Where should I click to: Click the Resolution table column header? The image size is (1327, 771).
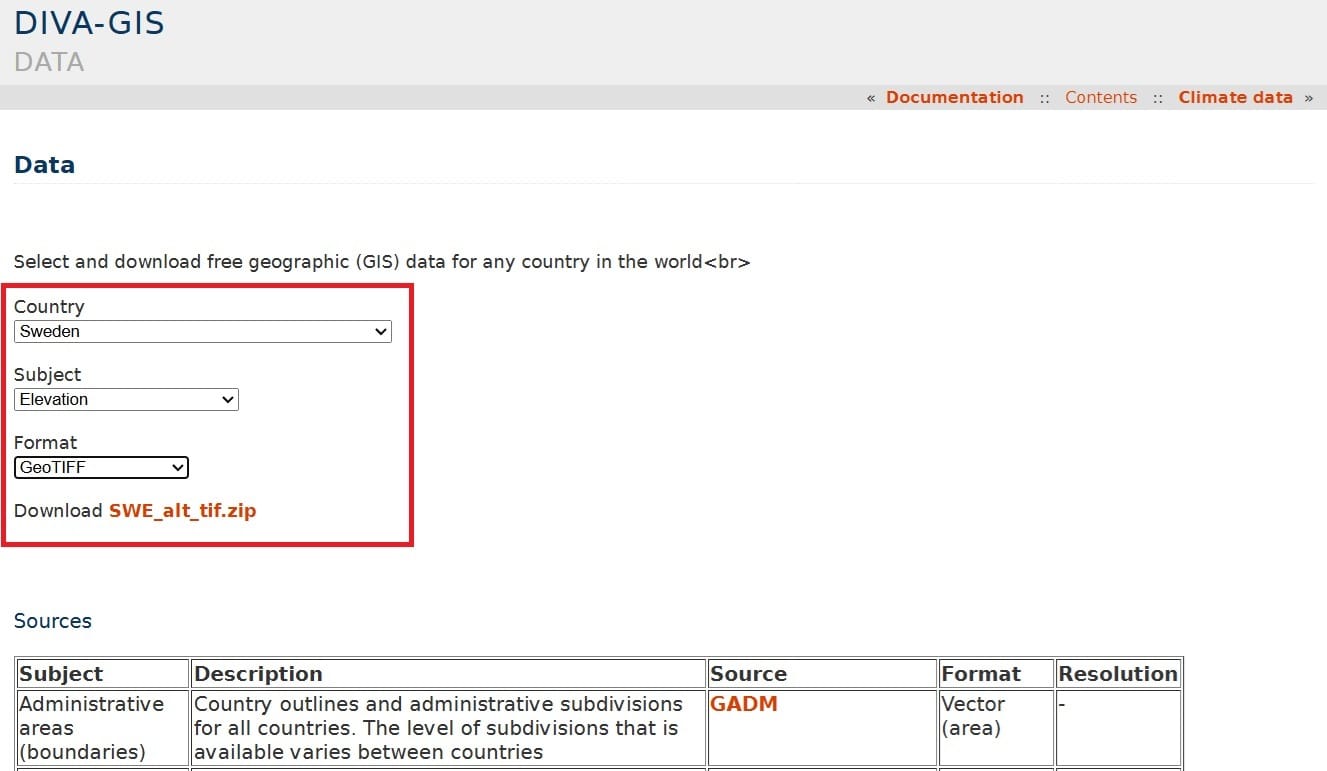coord(1118,673)
